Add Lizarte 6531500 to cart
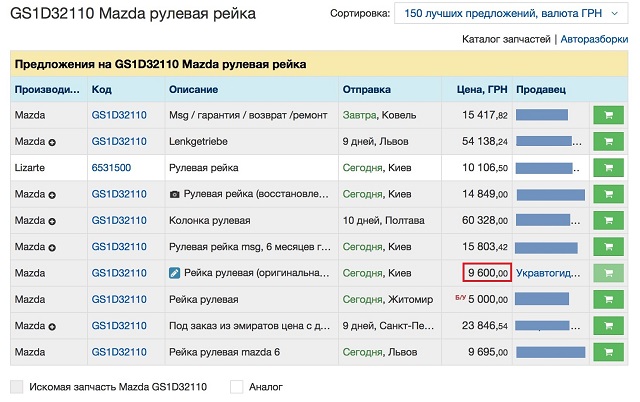640x402 pixels. (607, 168)
